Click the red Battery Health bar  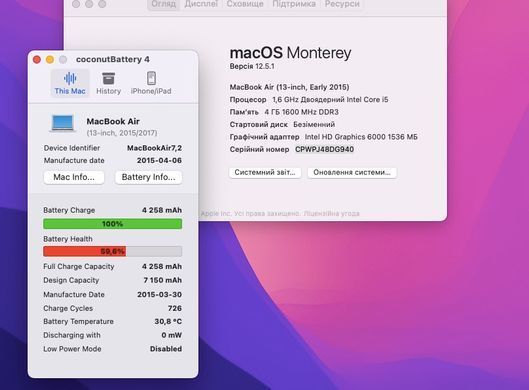point(113,251)
